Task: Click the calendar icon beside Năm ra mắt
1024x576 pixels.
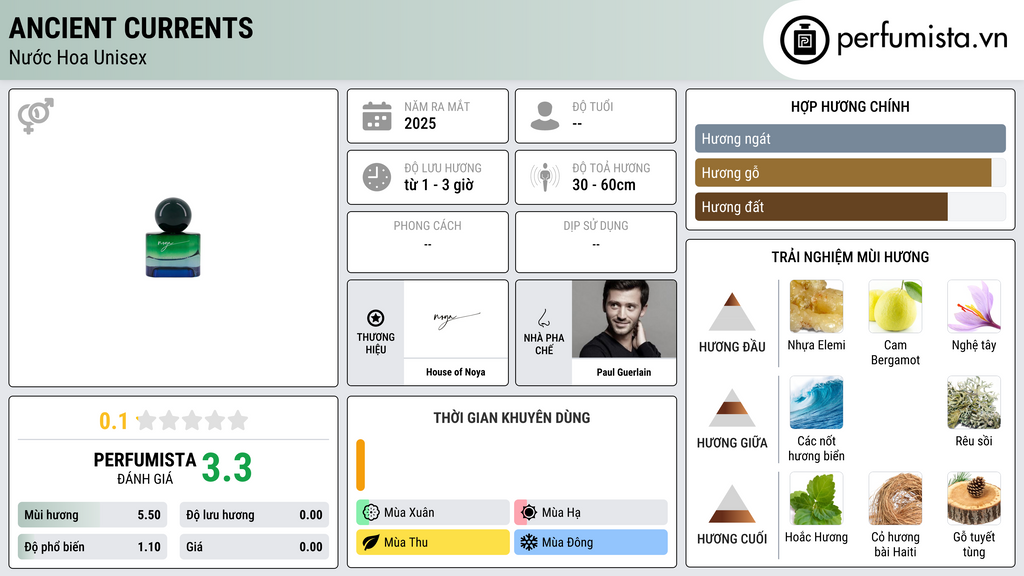Action: [x=377, y=116]
